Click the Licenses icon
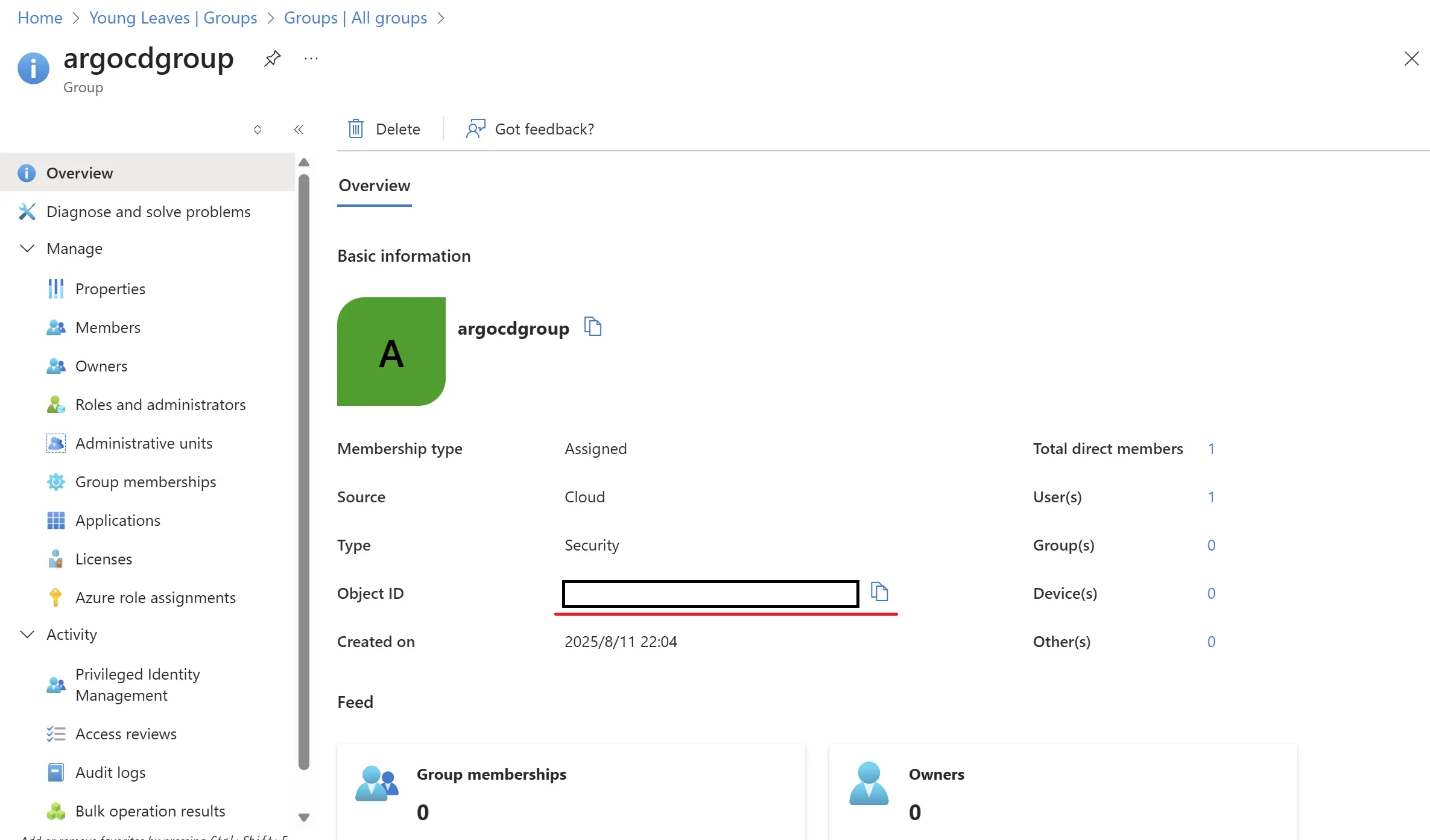Viewport: 1430px width, 840px height. [55, 559]
